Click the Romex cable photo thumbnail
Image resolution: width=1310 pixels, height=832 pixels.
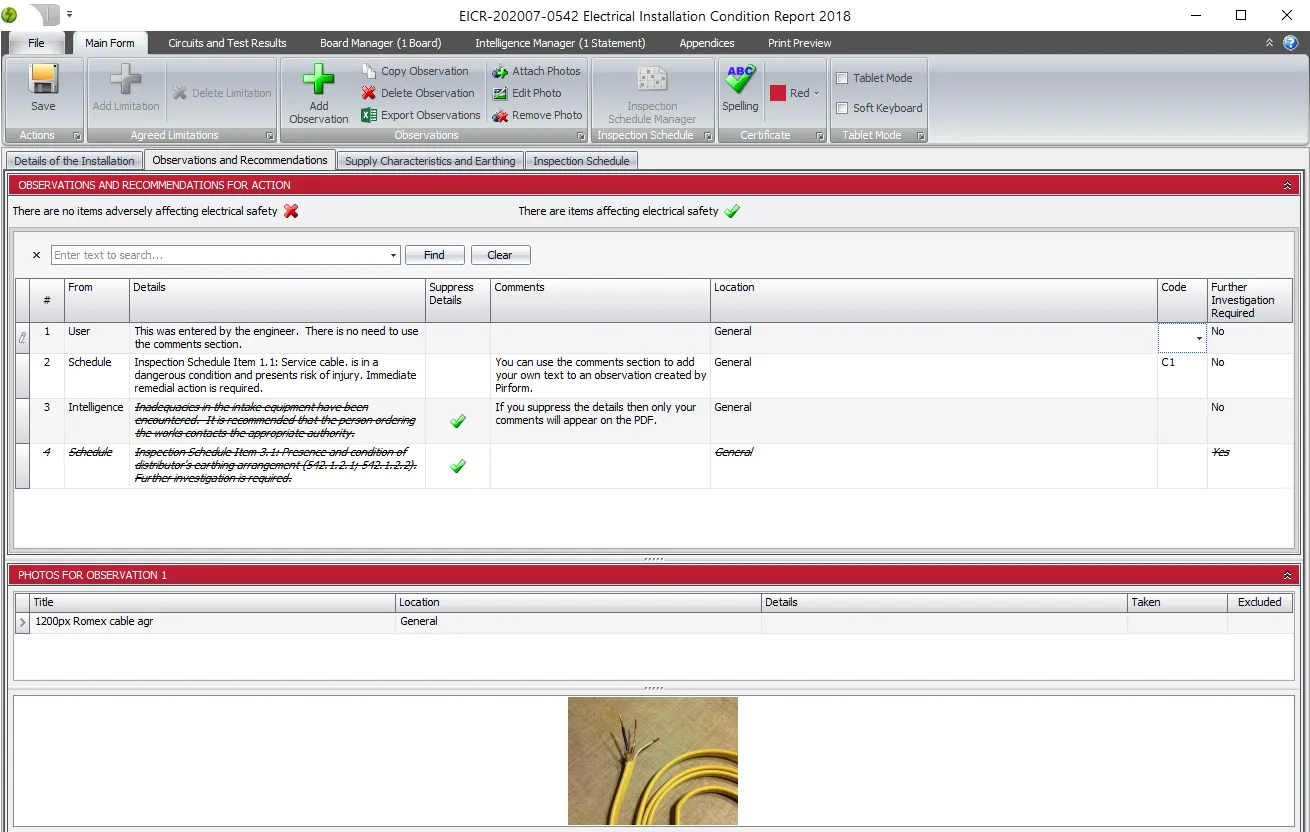[652, 760]
